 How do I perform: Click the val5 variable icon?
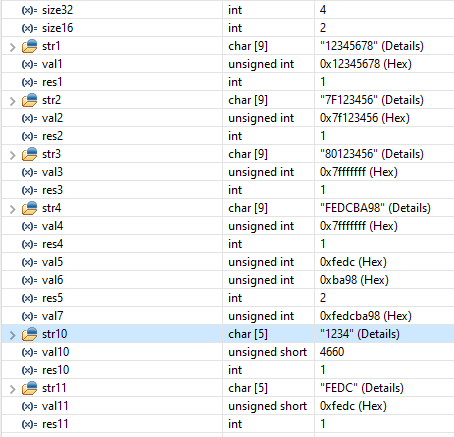click(x=29, y=262)
